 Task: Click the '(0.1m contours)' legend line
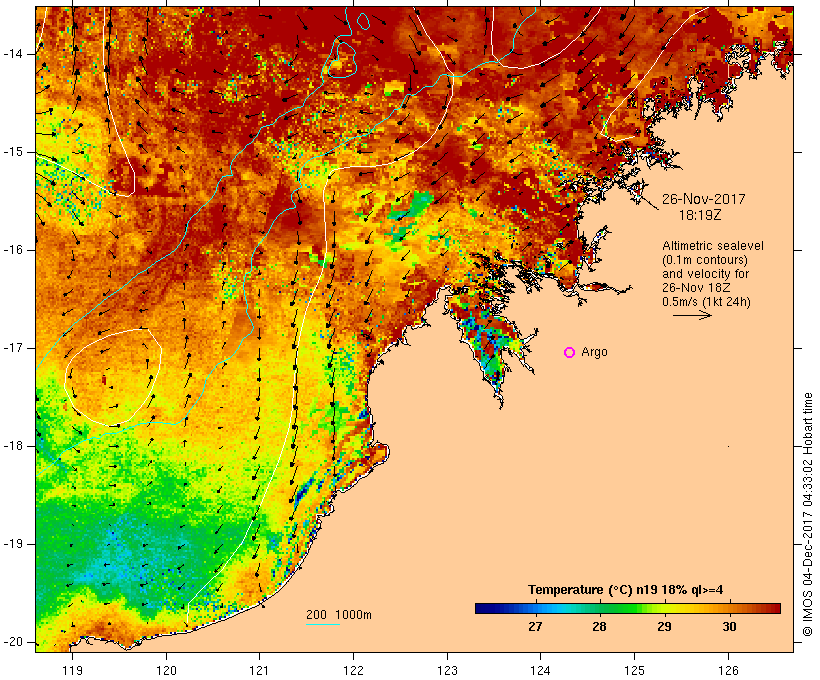pyautogui.click(x=705, y=260)
